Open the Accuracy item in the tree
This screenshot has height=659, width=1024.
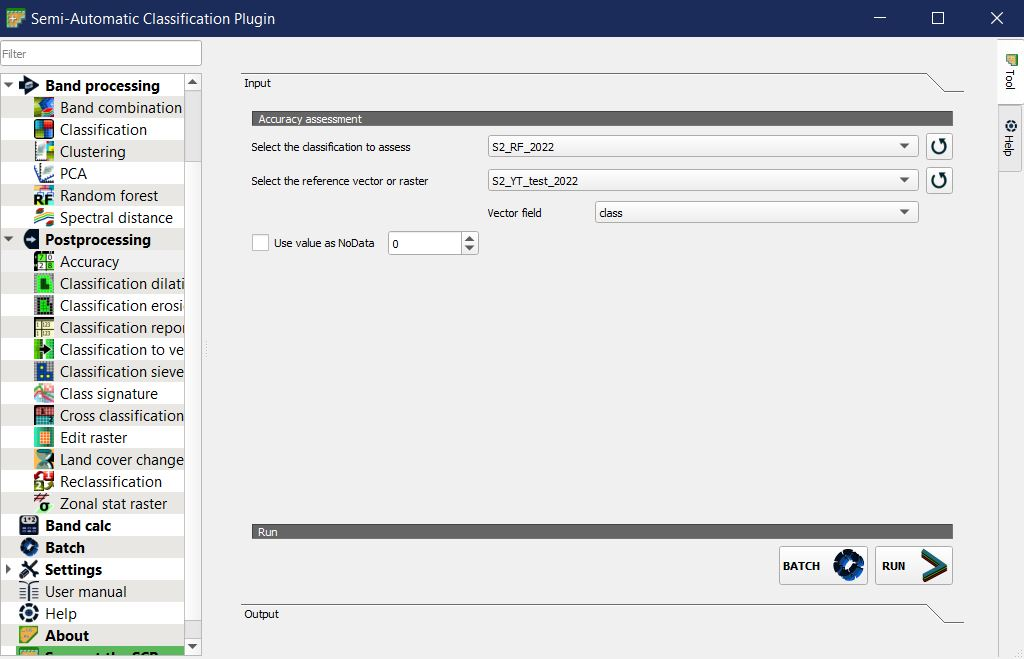pyautogui.click(x=89, y=262)
